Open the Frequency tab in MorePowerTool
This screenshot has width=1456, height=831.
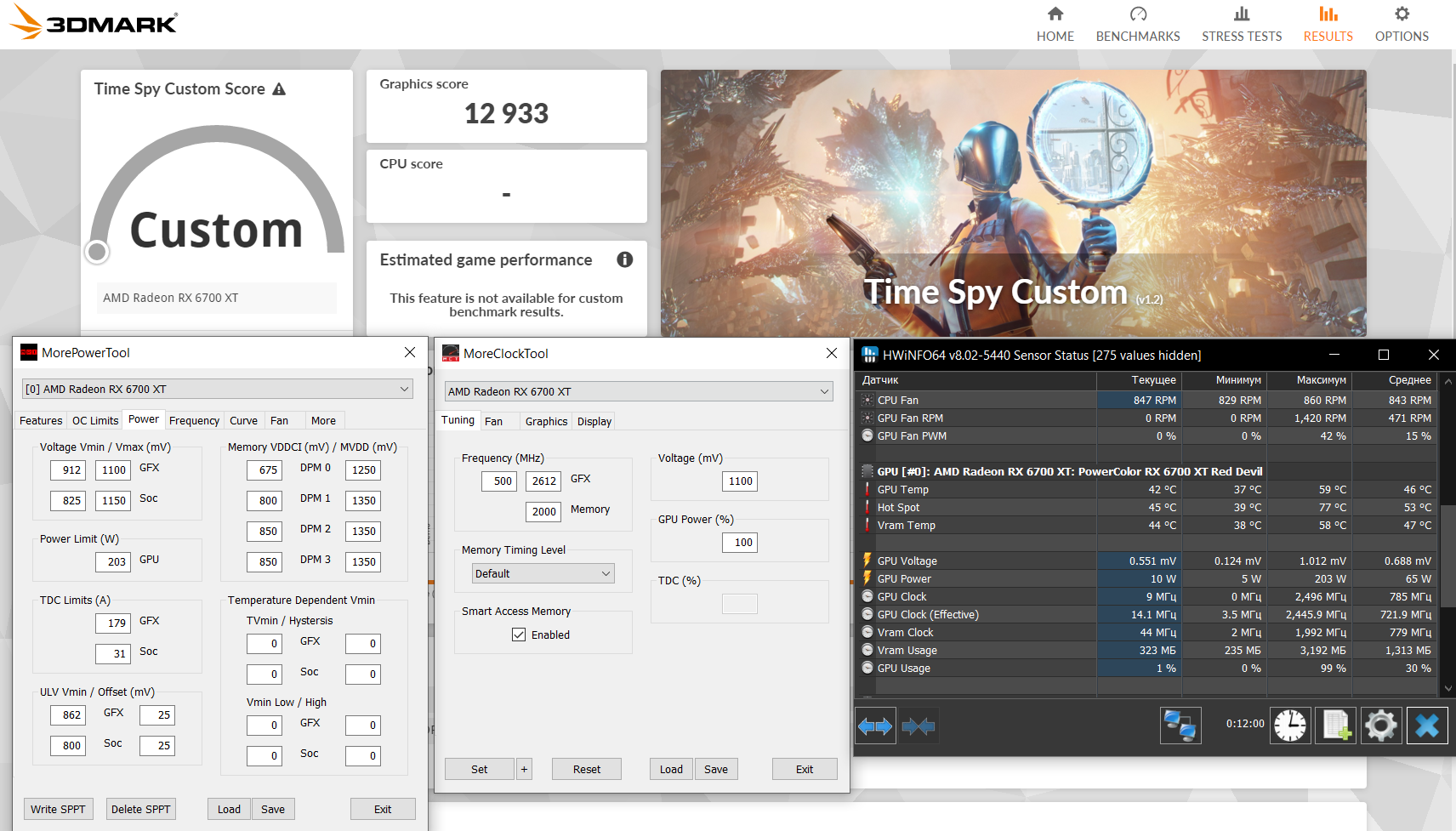[x=194, y=420]
